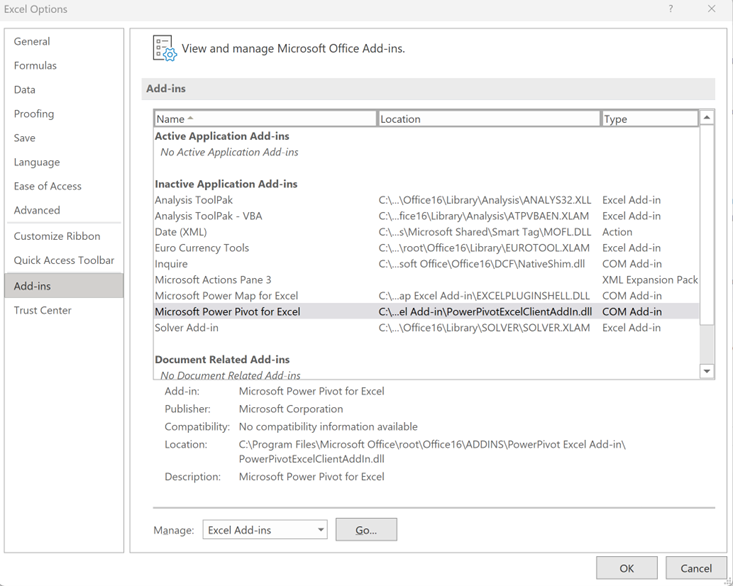Click the Action type cell for Date (XML)
Screen dimensions: 733x586
[617, 232]
